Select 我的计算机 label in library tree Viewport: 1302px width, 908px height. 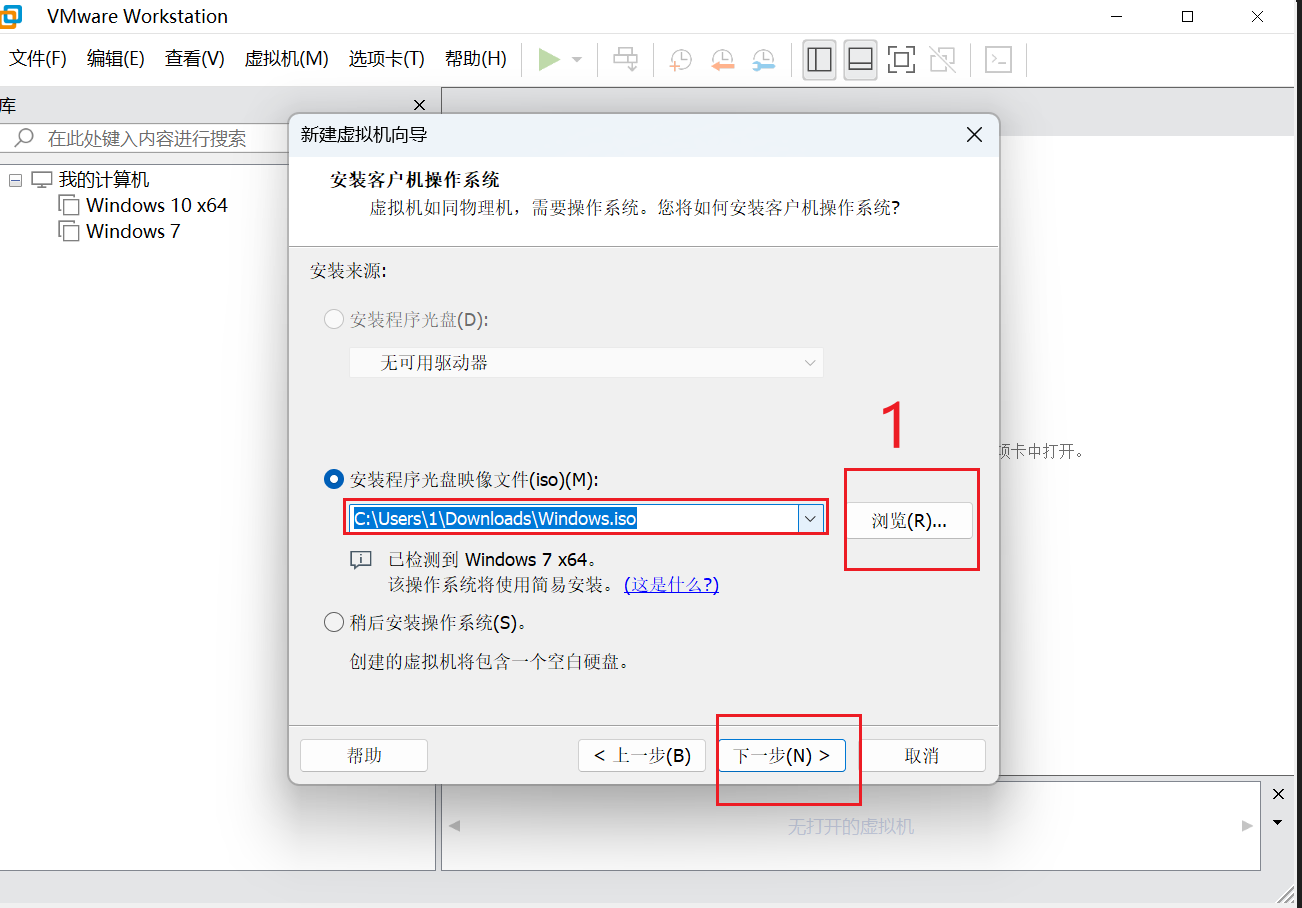[104, 180]
